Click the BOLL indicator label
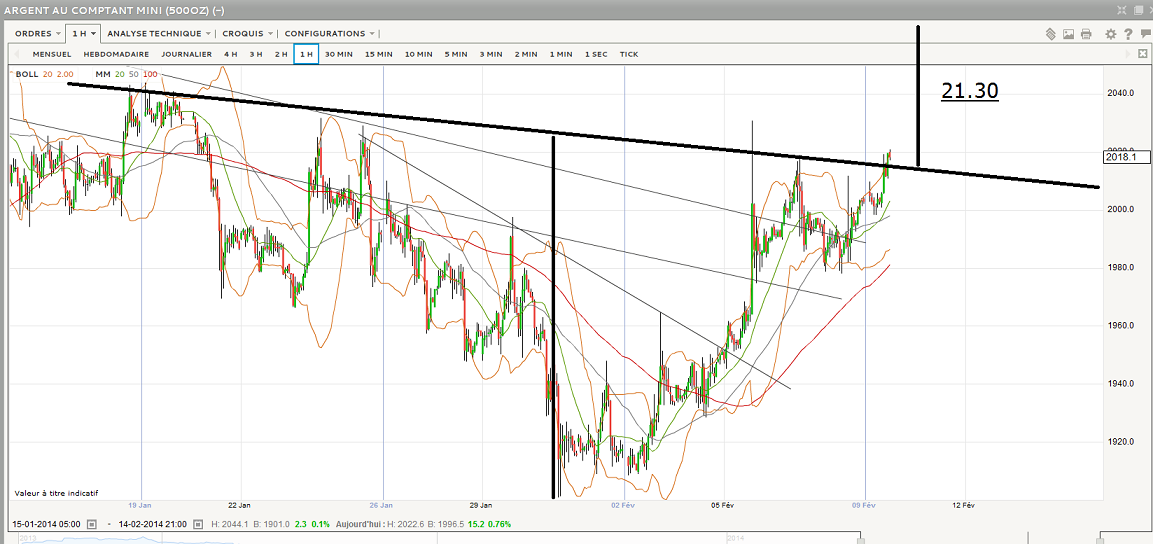This screenshot has width=1153, height=544. [x=26, y=74]
